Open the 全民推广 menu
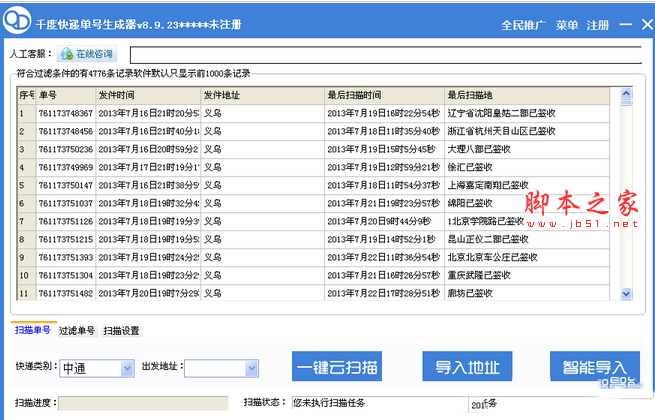The image size is (655, 420). (x=523, y=25)
